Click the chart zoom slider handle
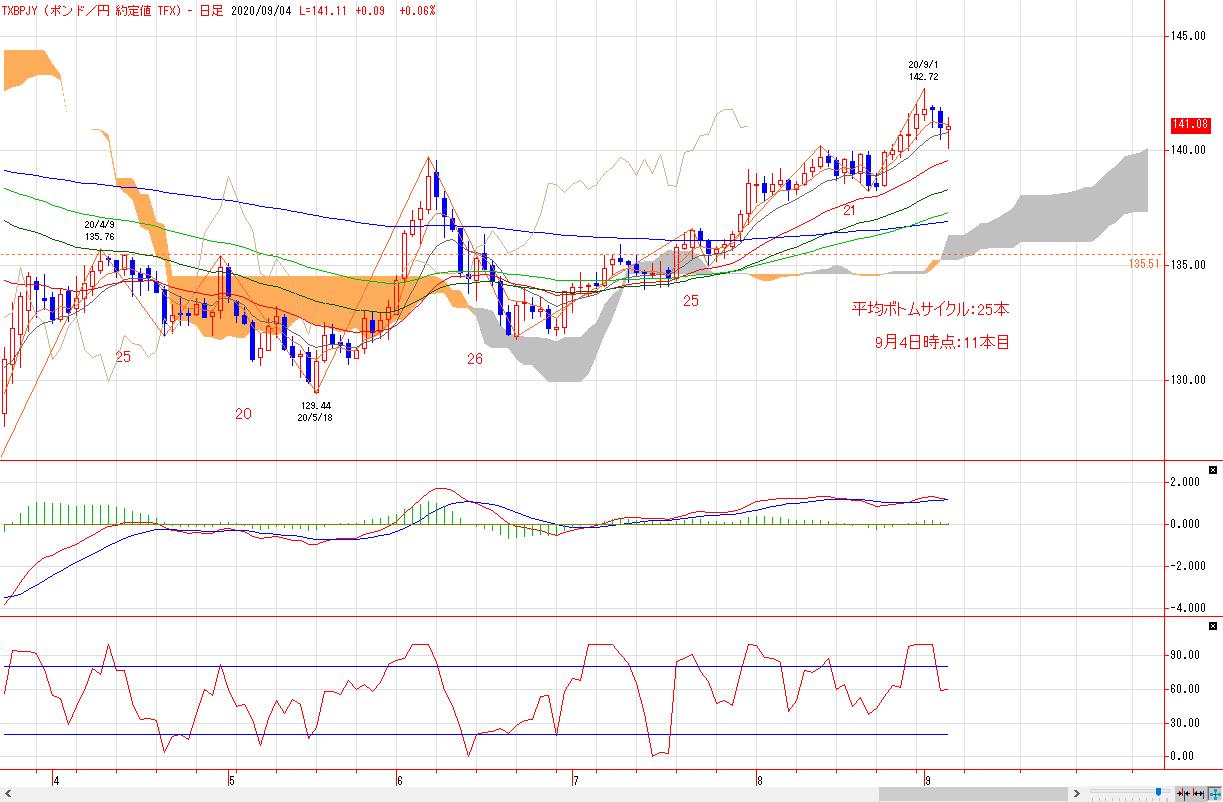This screenshot has height=802, width=1223. [x=1158, y=793]
